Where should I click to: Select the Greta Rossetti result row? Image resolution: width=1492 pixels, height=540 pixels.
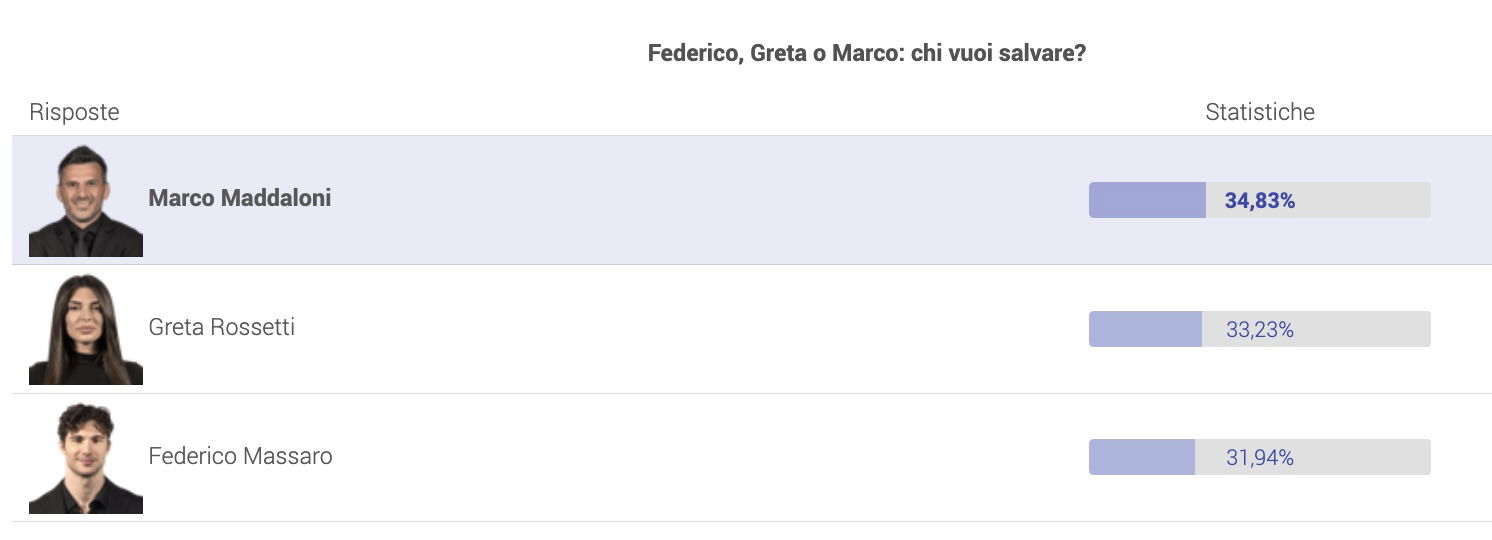point(752,329)
